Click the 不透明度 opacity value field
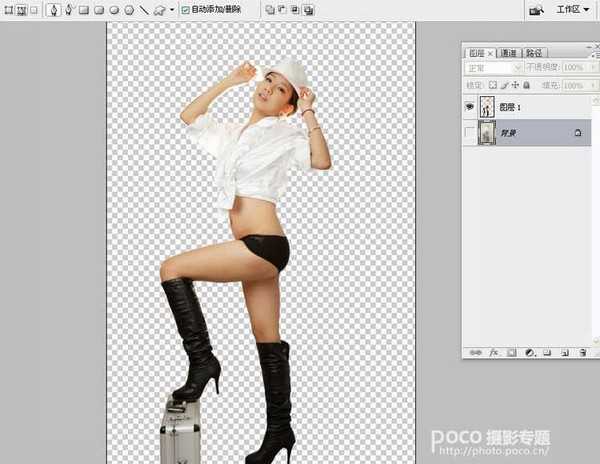The width and height of the screenshot is (600, 464). (573, 68)
